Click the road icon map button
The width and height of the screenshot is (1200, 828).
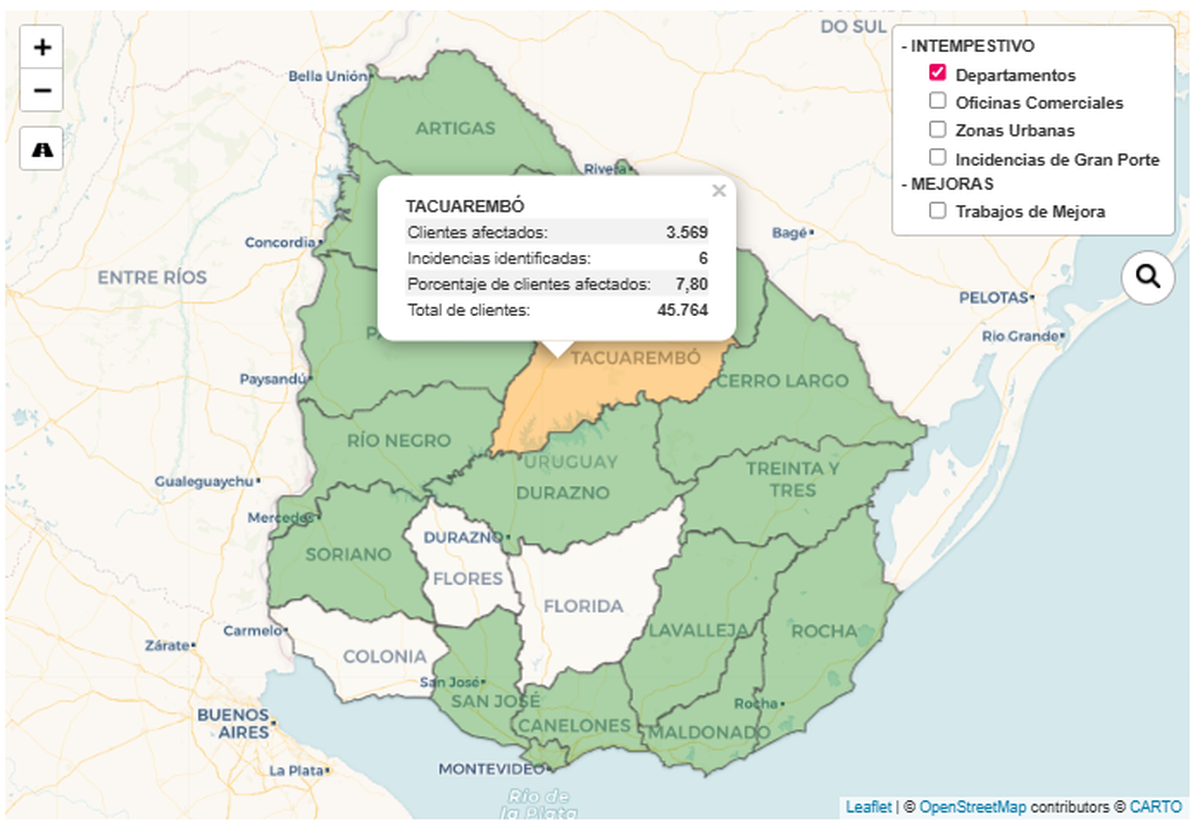[x=42, y=149]
